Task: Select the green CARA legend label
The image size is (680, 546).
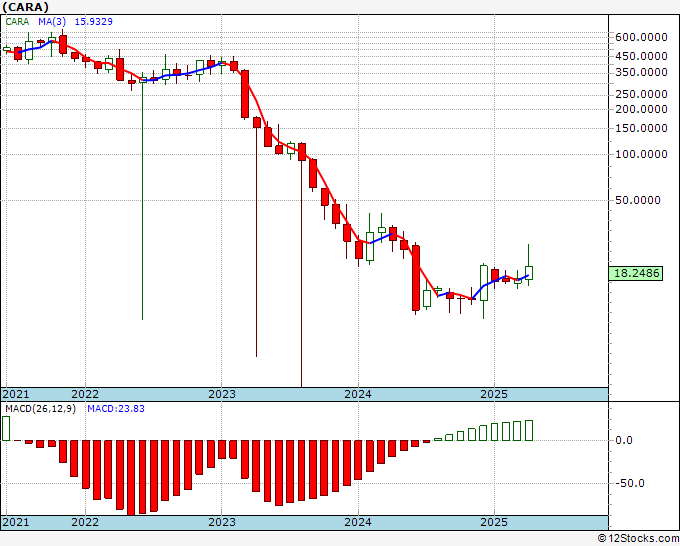Action: click(x=17, y=22)
